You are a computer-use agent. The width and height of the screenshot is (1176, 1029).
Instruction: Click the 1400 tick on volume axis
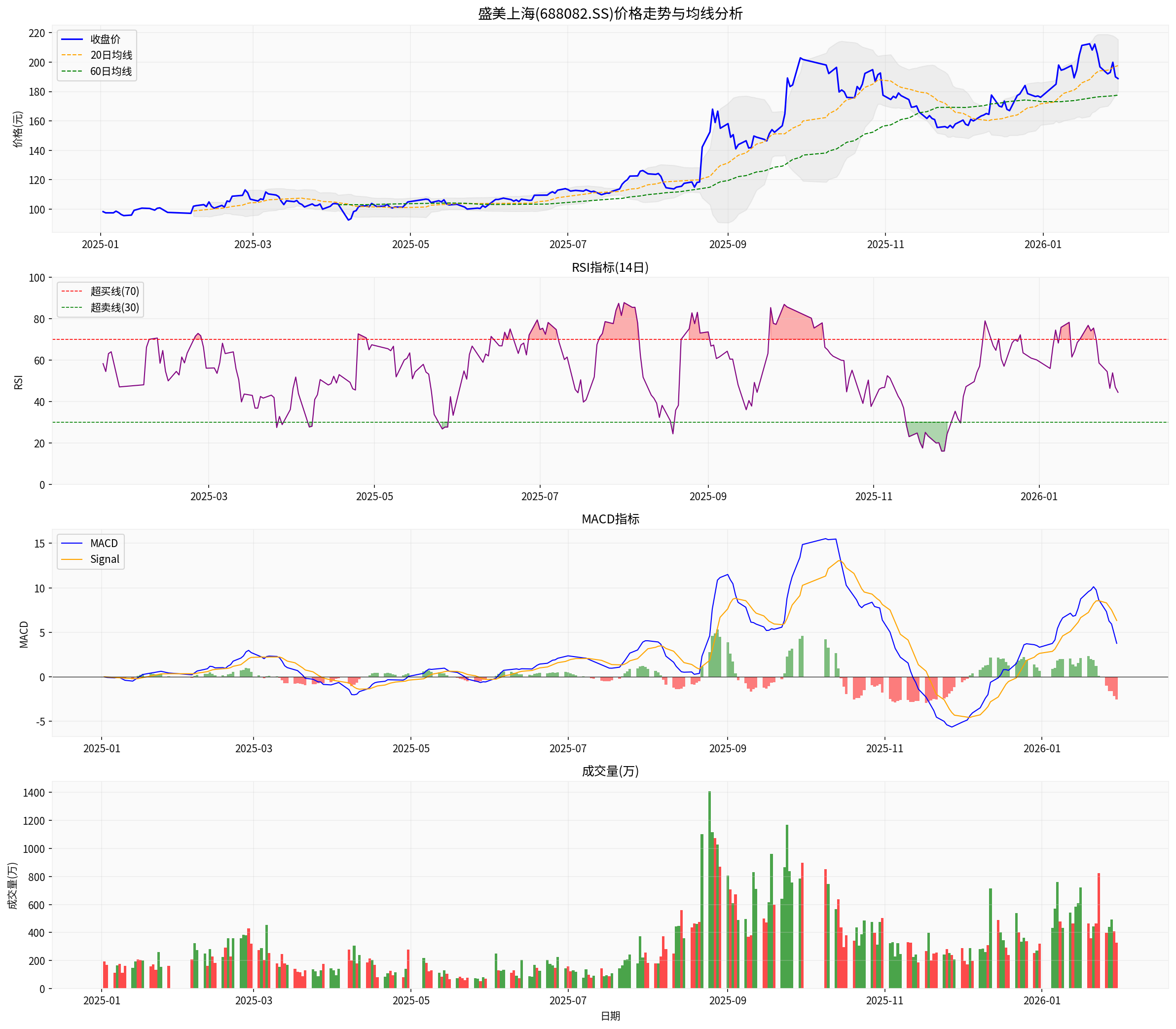34,792
